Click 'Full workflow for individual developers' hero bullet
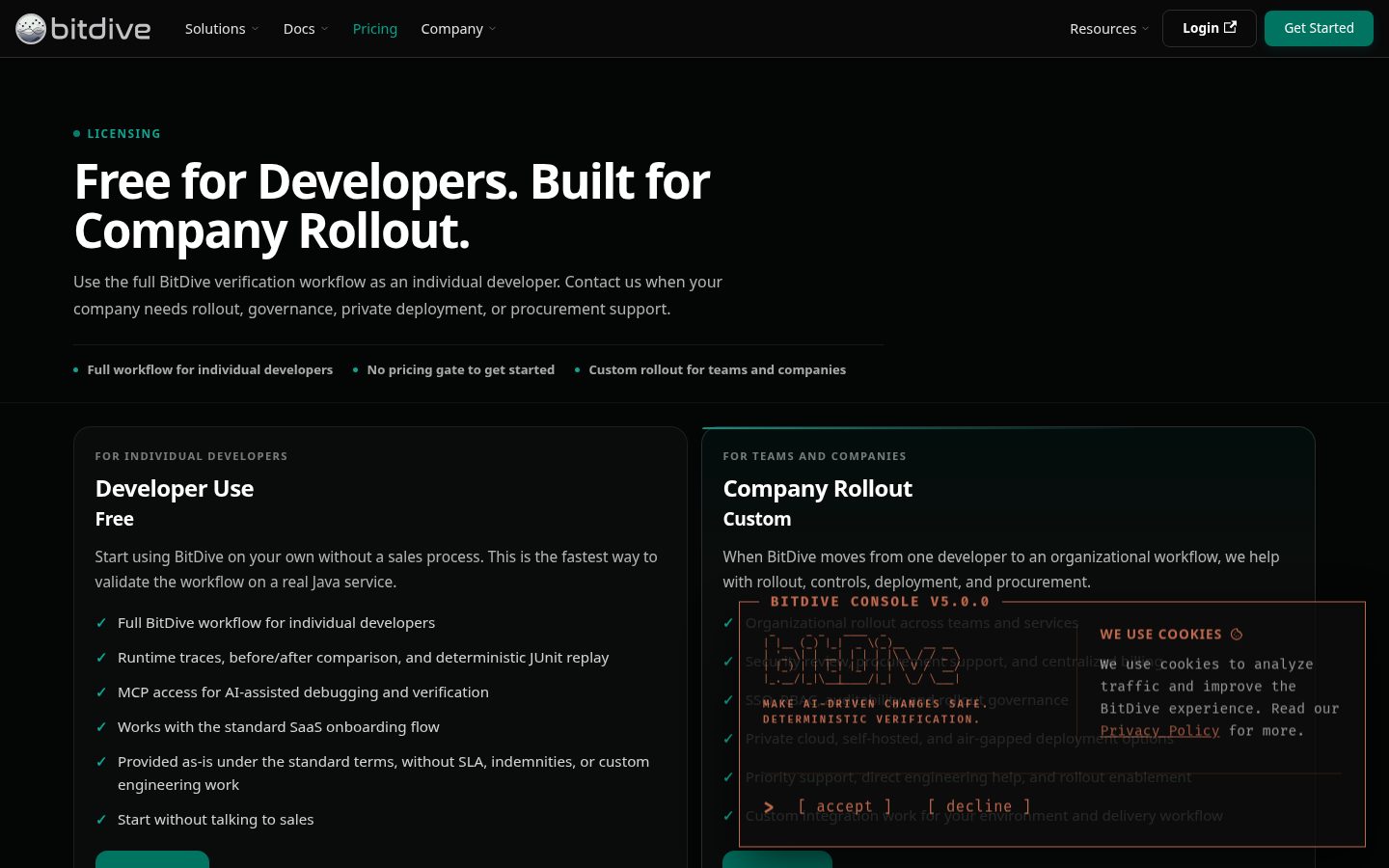Screen dimensions: 1389x868 coord(210,369)
